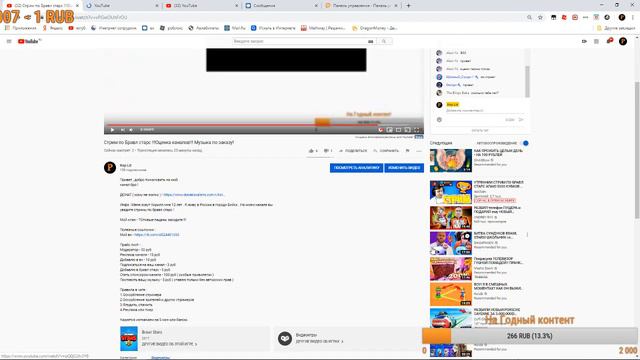Open options for БИТВА СУНДУКОВ video
The image size is (640, 360).
(527, 235)
